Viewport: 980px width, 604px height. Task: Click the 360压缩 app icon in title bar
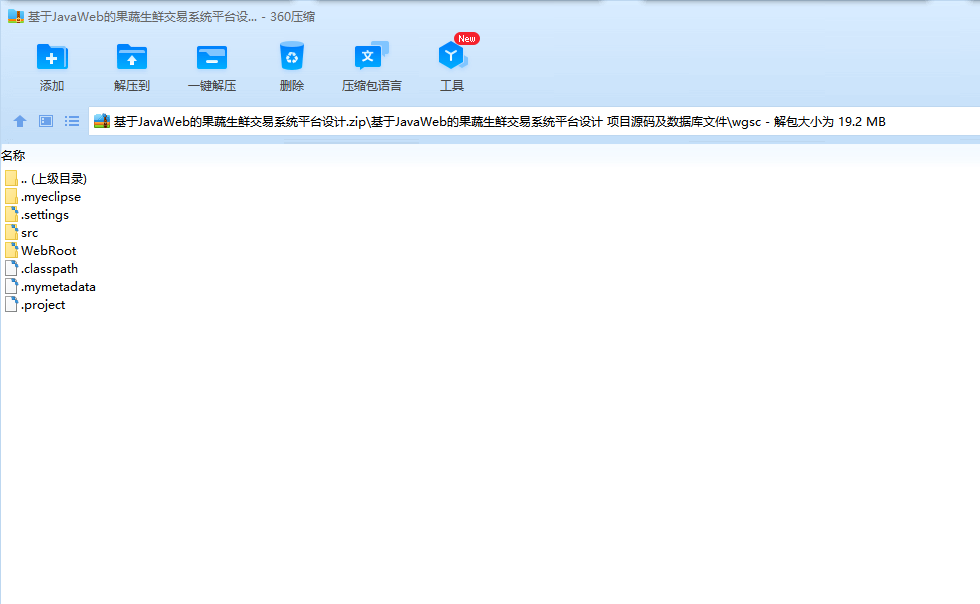pyautogui.click(x=16, y=16)
